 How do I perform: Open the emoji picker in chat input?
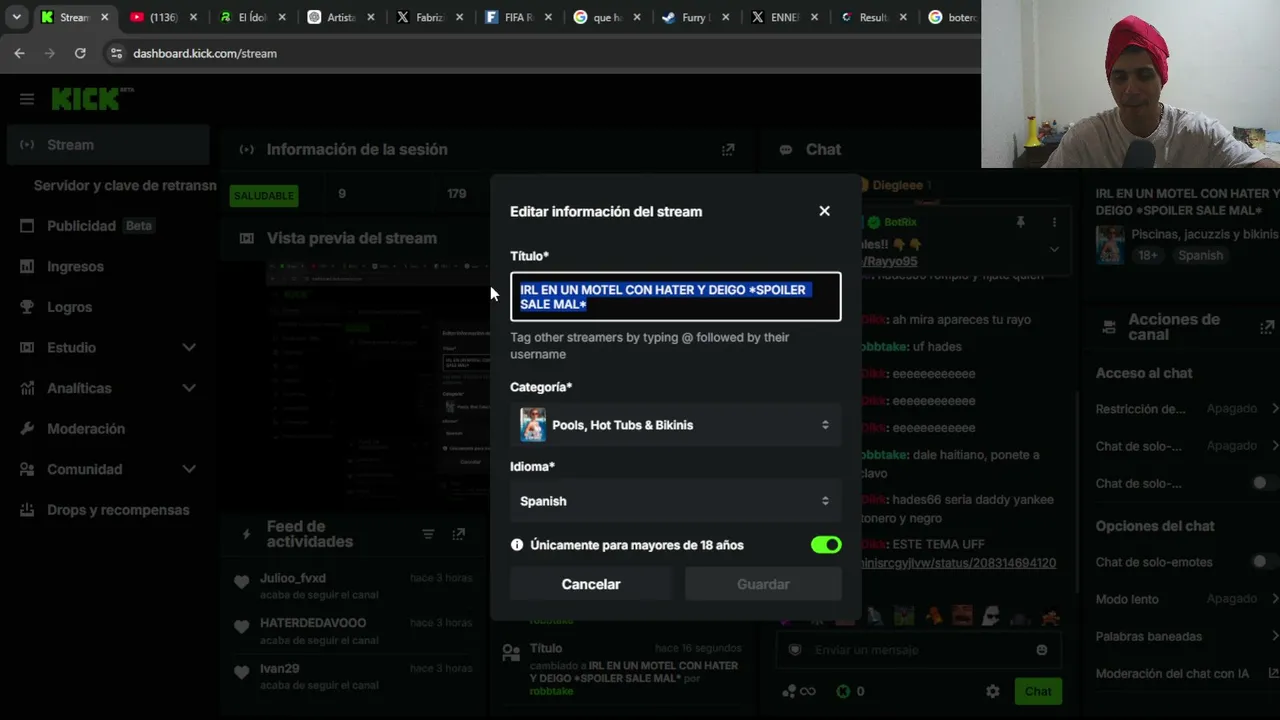click(1042, 650)
